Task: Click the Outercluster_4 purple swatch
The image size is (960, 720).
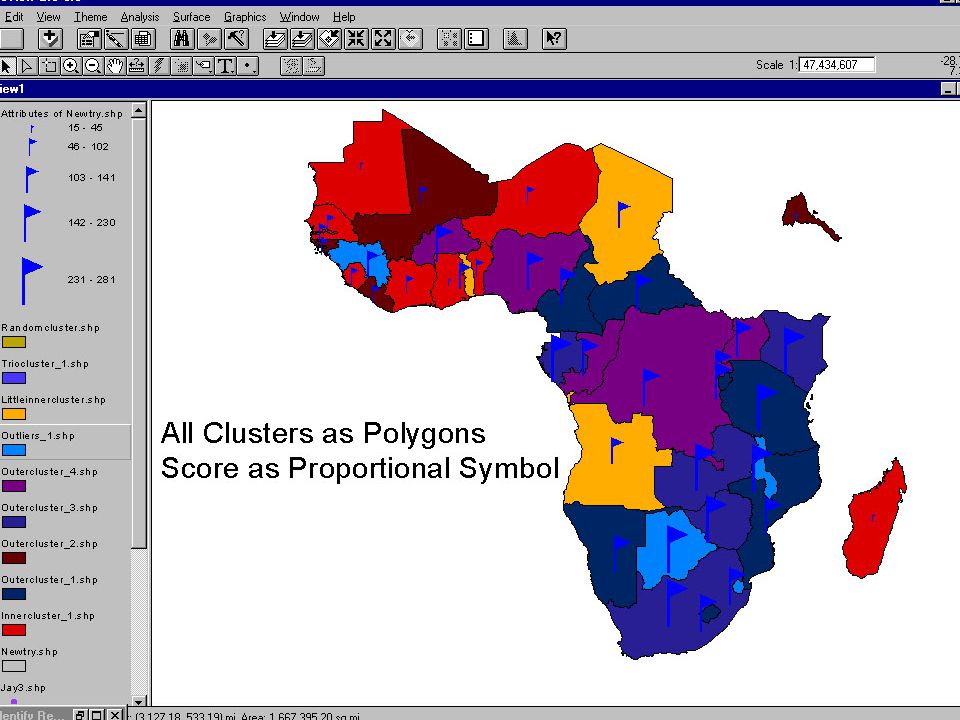Action: click(14, 486)
